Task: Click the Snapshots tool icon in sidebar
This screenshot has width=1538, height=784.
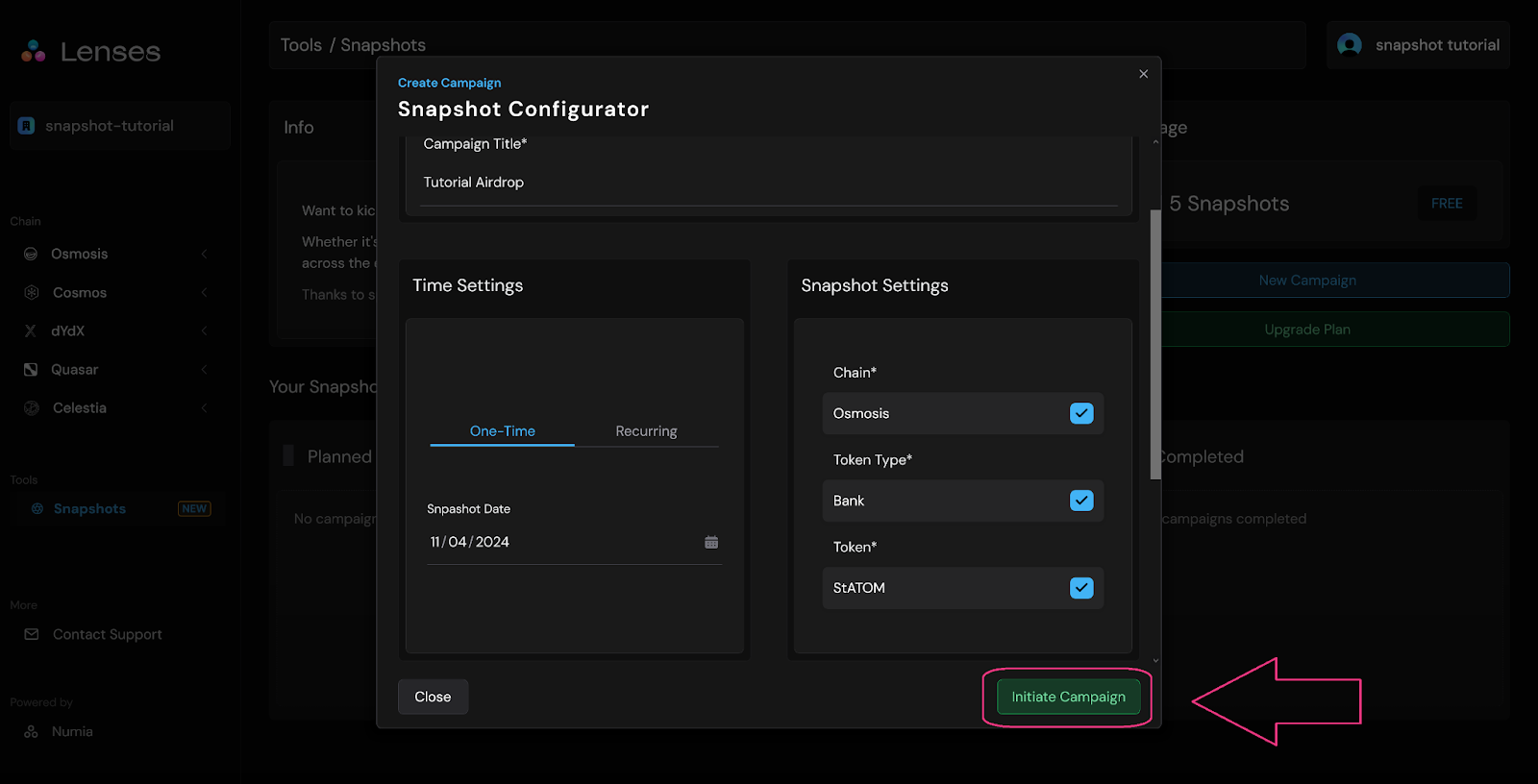Action: (x=37, y=508)
